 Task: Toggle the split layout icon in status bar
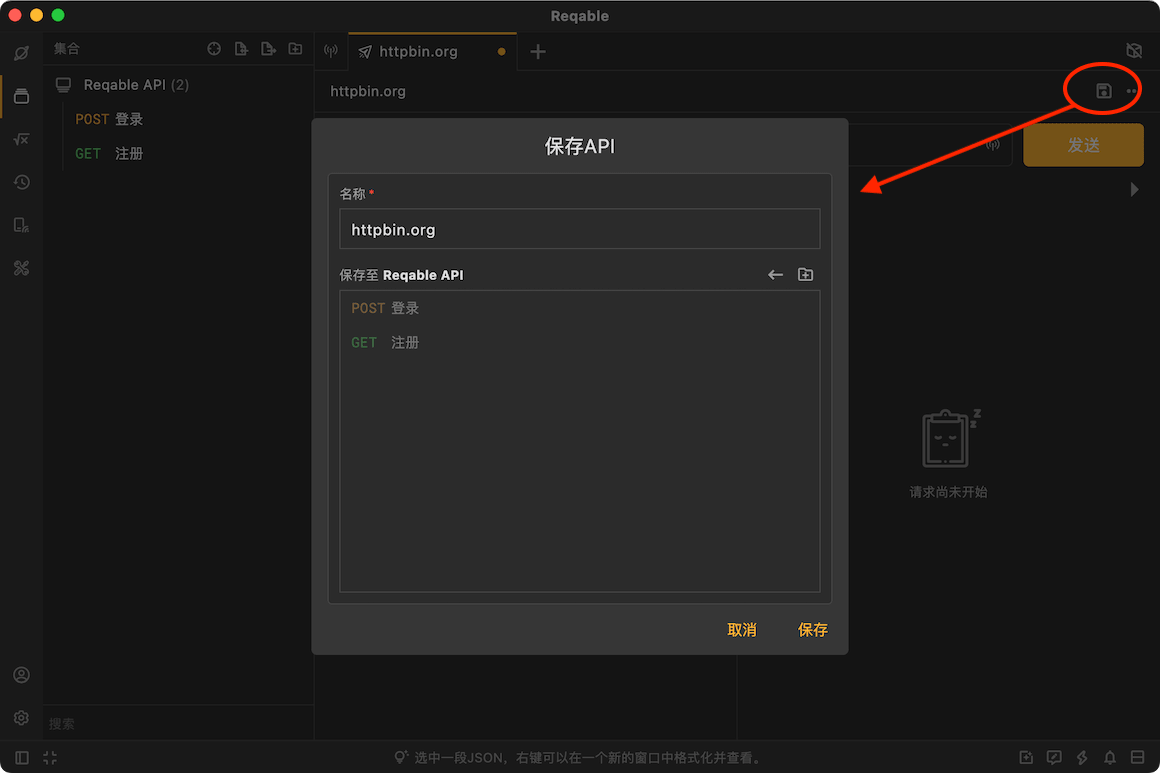click(x=1138, y=757)
